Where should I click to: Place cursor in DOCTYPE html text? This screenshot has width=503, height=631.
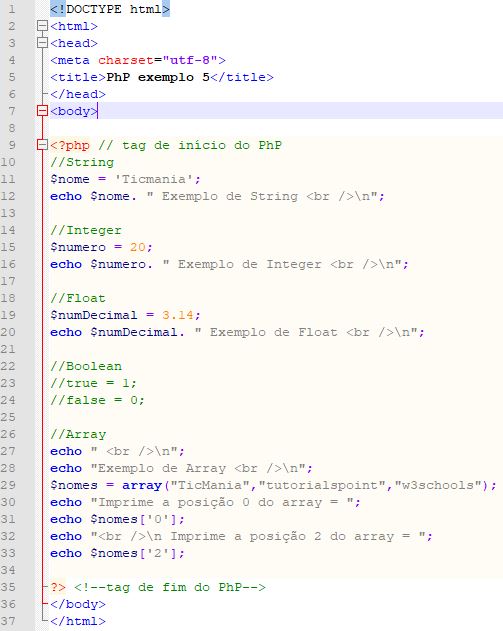click(110, 9)
